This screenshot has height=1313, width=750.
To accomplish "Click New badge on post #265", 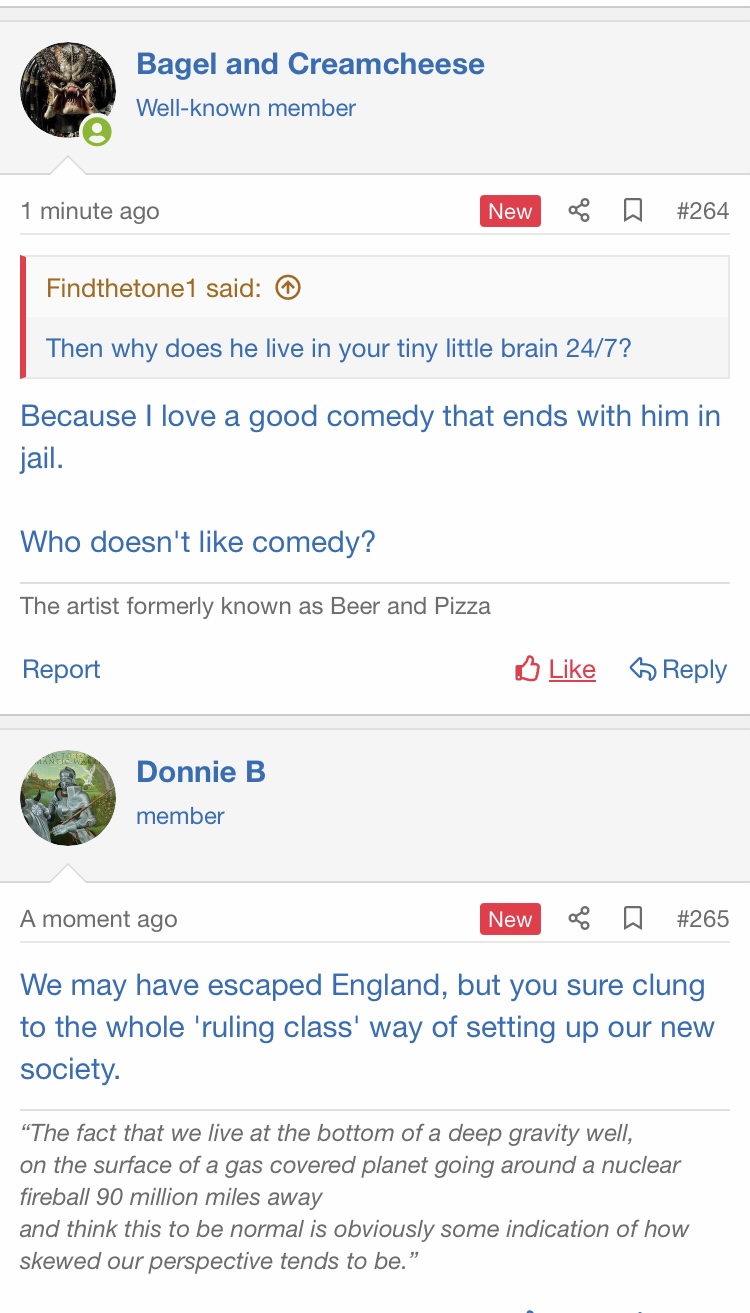I will click(510, 919).
